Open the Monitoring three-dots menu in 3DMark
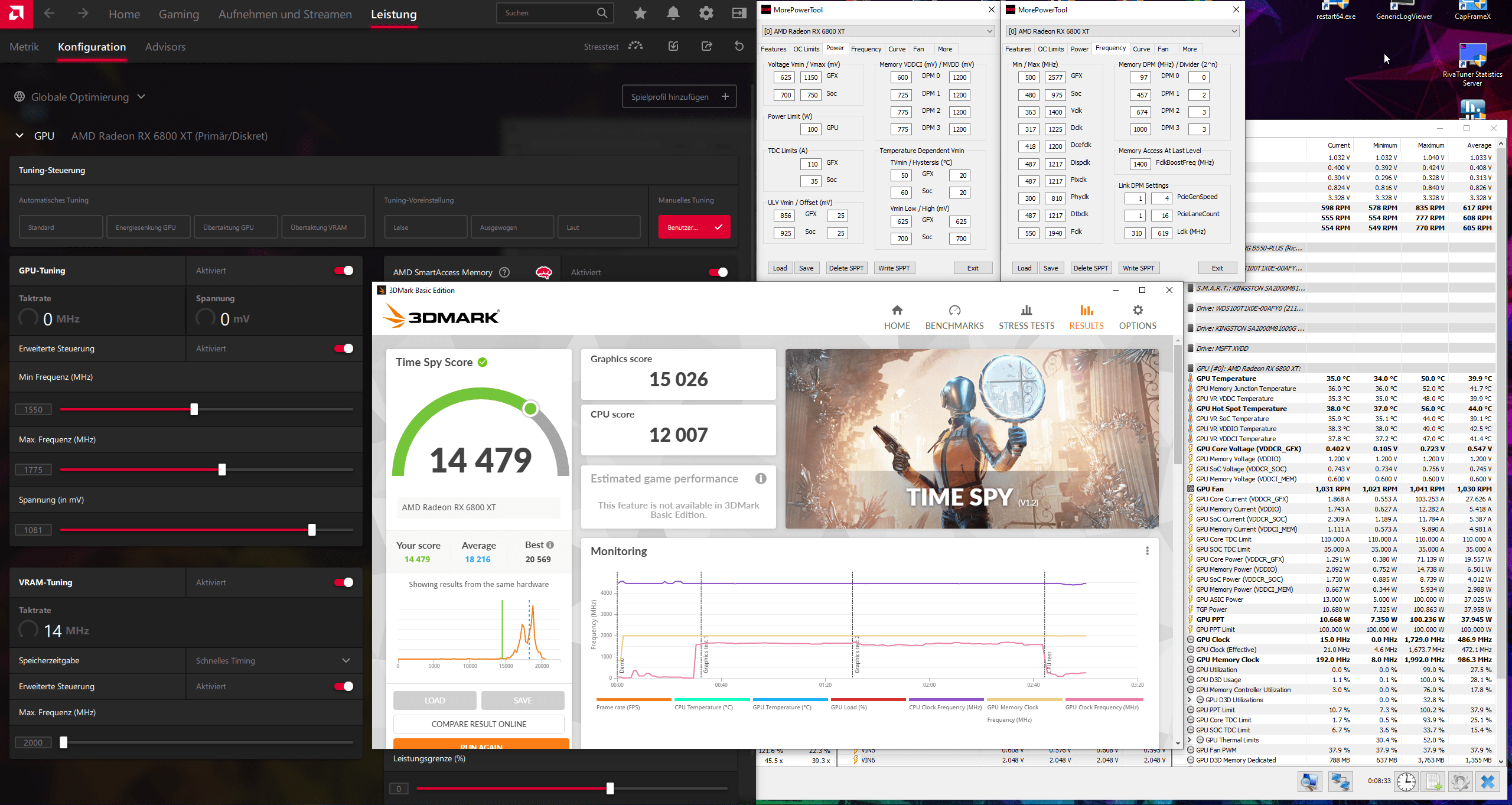Image resolution: width=1512 pixels, height=805 pixels. tap(1147, 551)
